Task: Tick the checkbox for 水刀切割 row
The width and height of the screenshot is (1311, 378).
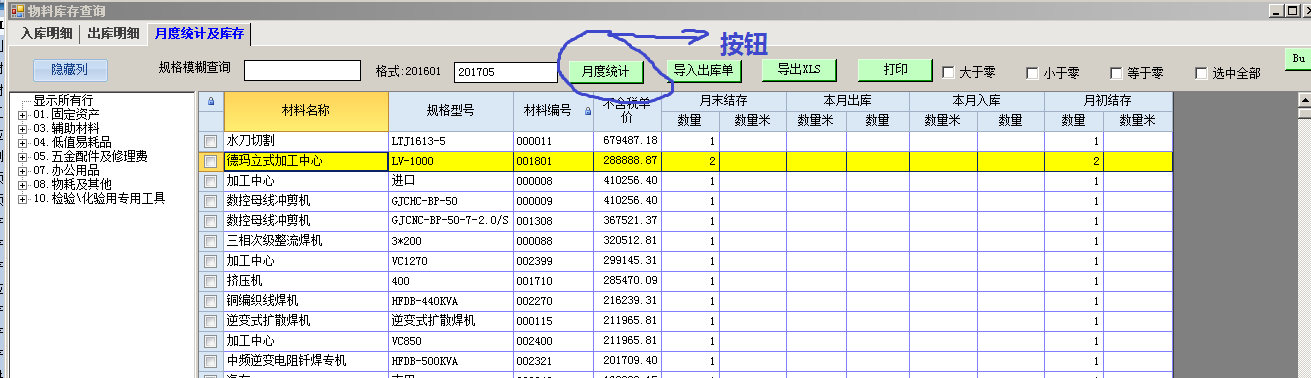Action: (x=211, y=141)
